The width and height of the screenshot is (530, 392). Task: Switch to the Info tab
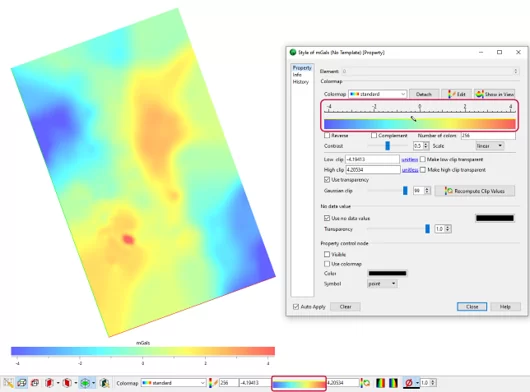(x=297, y=75)
